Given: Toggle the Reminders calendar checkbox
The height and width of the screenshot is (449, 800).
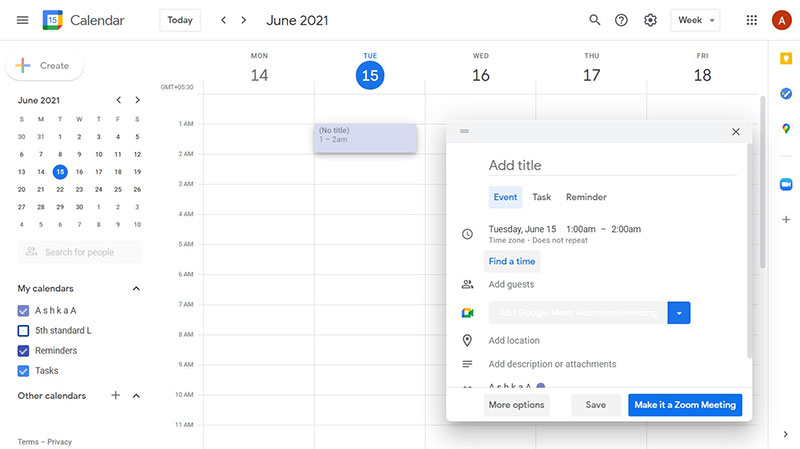Looking at the screenshot, I should click(x=24, y=351).
